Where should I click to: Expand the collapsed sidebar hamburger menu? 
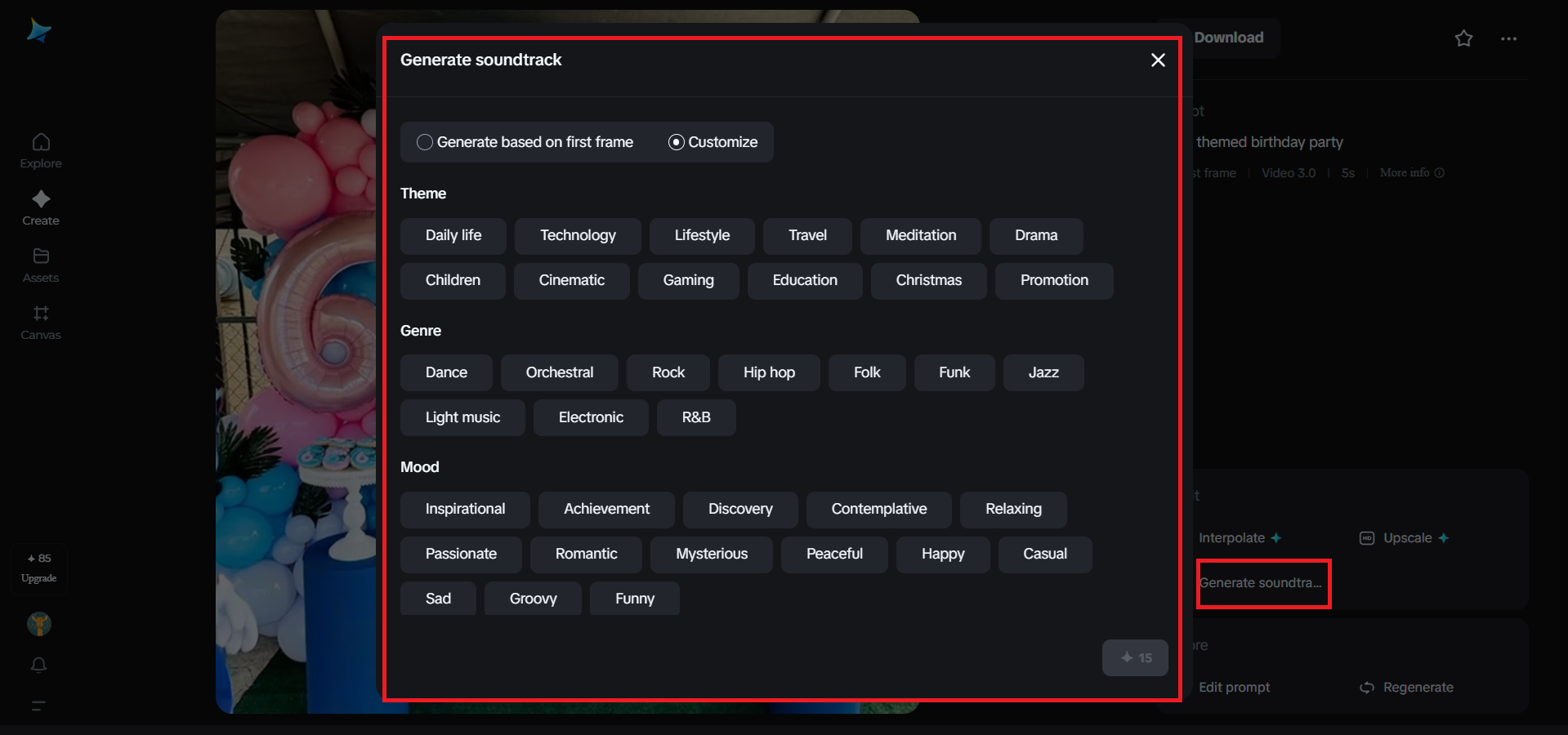tap(38, 706)
